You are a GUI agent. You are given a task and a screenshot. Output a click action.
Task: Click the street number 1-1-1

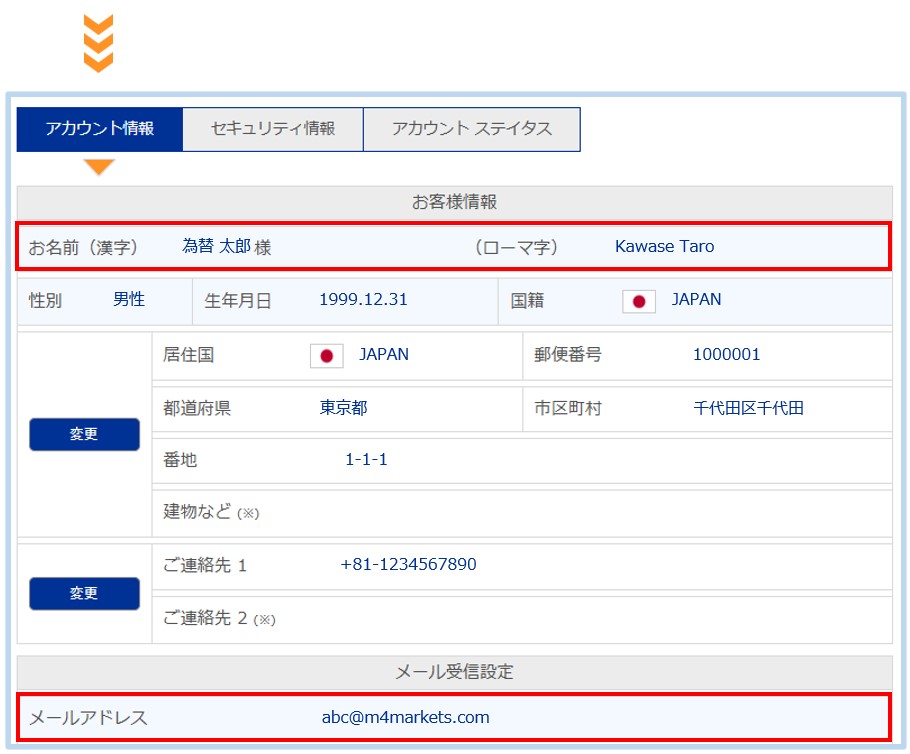coord(366,460)
